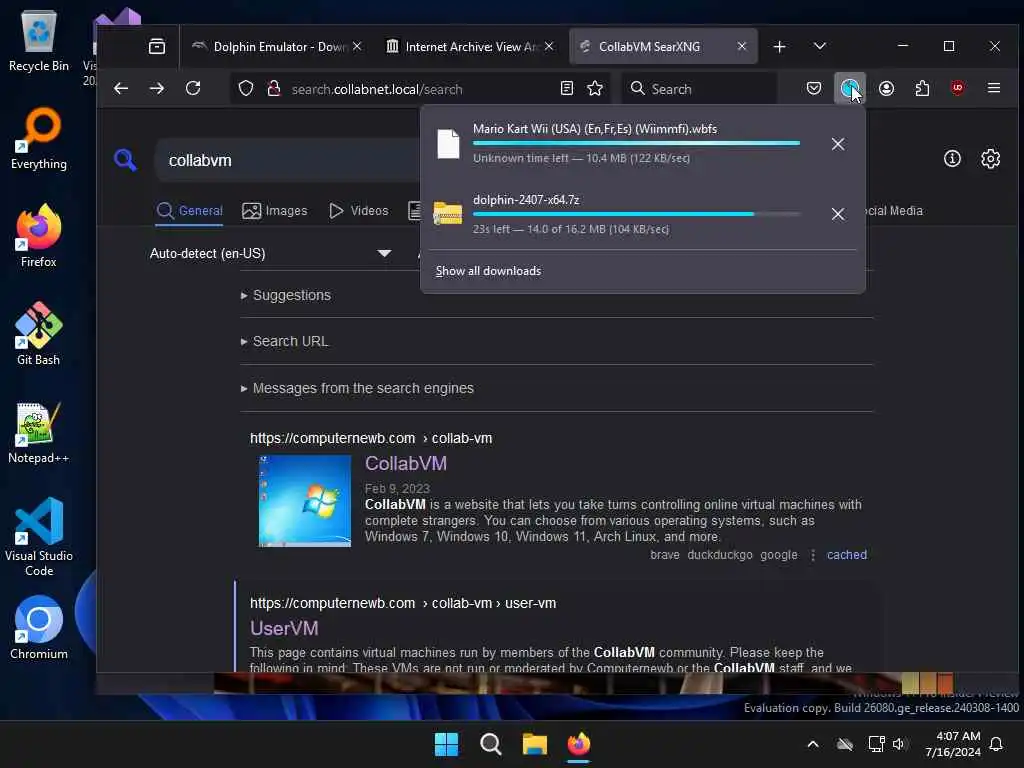Go back one page
1024x768 pixels.
pos(121,88)
